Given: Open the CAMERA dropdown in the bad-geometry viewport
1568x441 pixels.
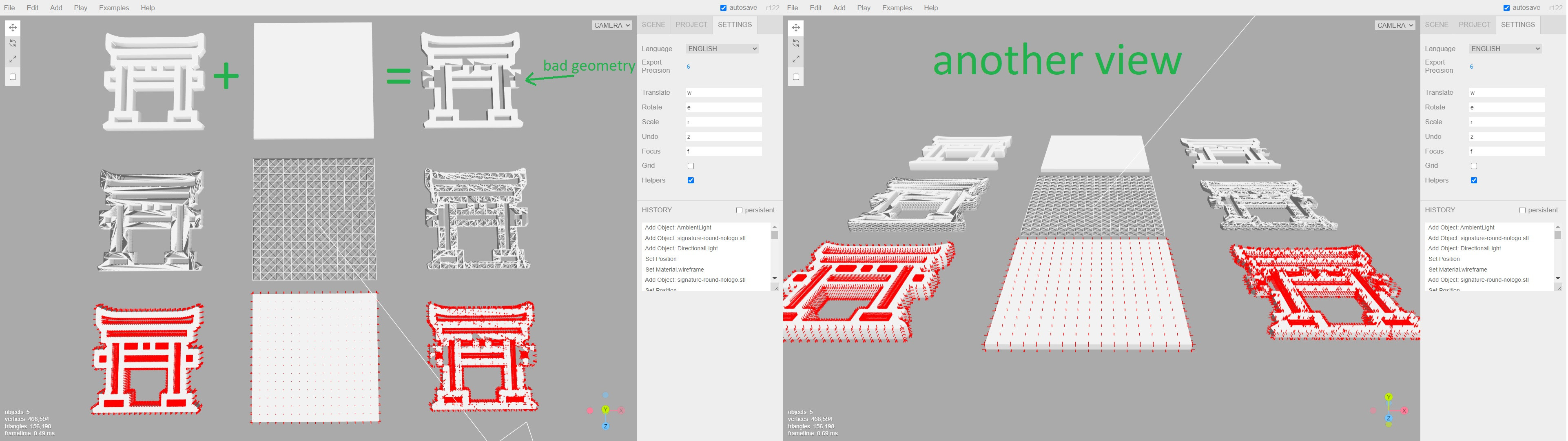Looking at the screenshot, I should tap(612, 25).
